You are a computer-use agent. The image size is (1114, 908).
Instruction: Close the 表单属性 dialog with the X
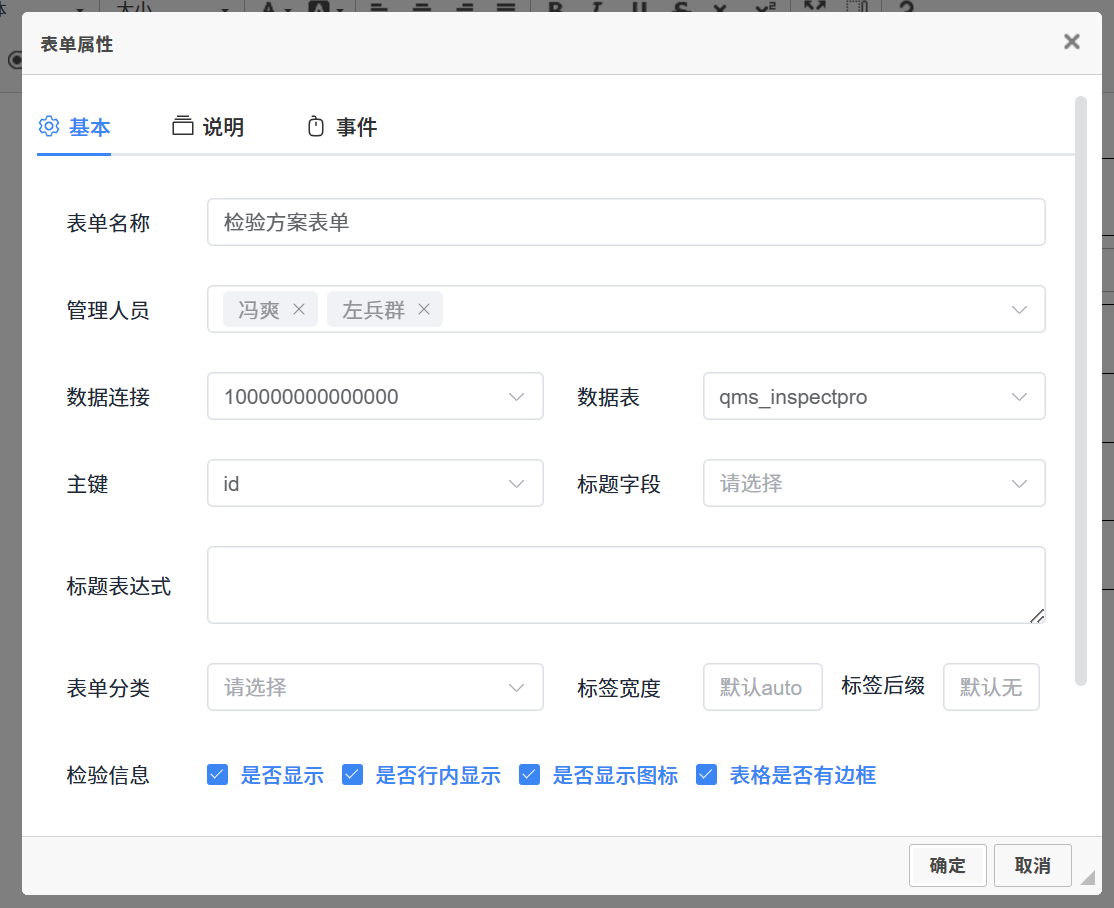pos(1072,42)
